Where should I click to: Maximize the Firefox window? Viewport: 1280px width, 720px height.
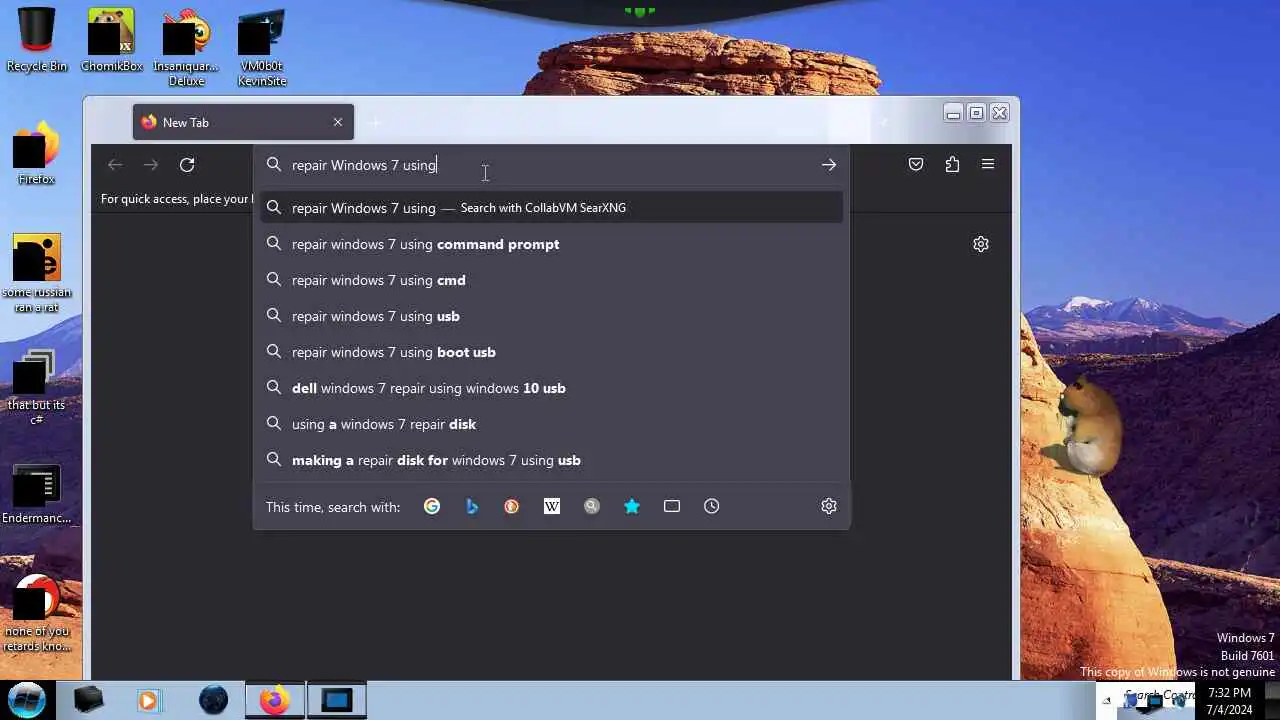click(977, 113)
